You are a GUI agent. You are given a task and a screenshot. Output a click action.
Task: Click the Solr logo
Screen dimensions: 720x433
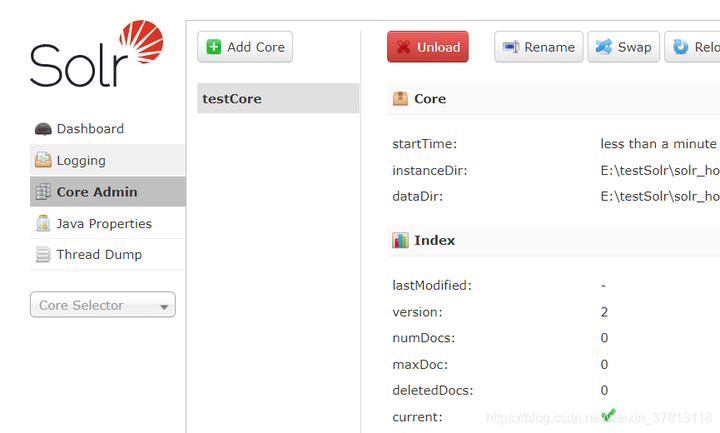tap(95, 57)
